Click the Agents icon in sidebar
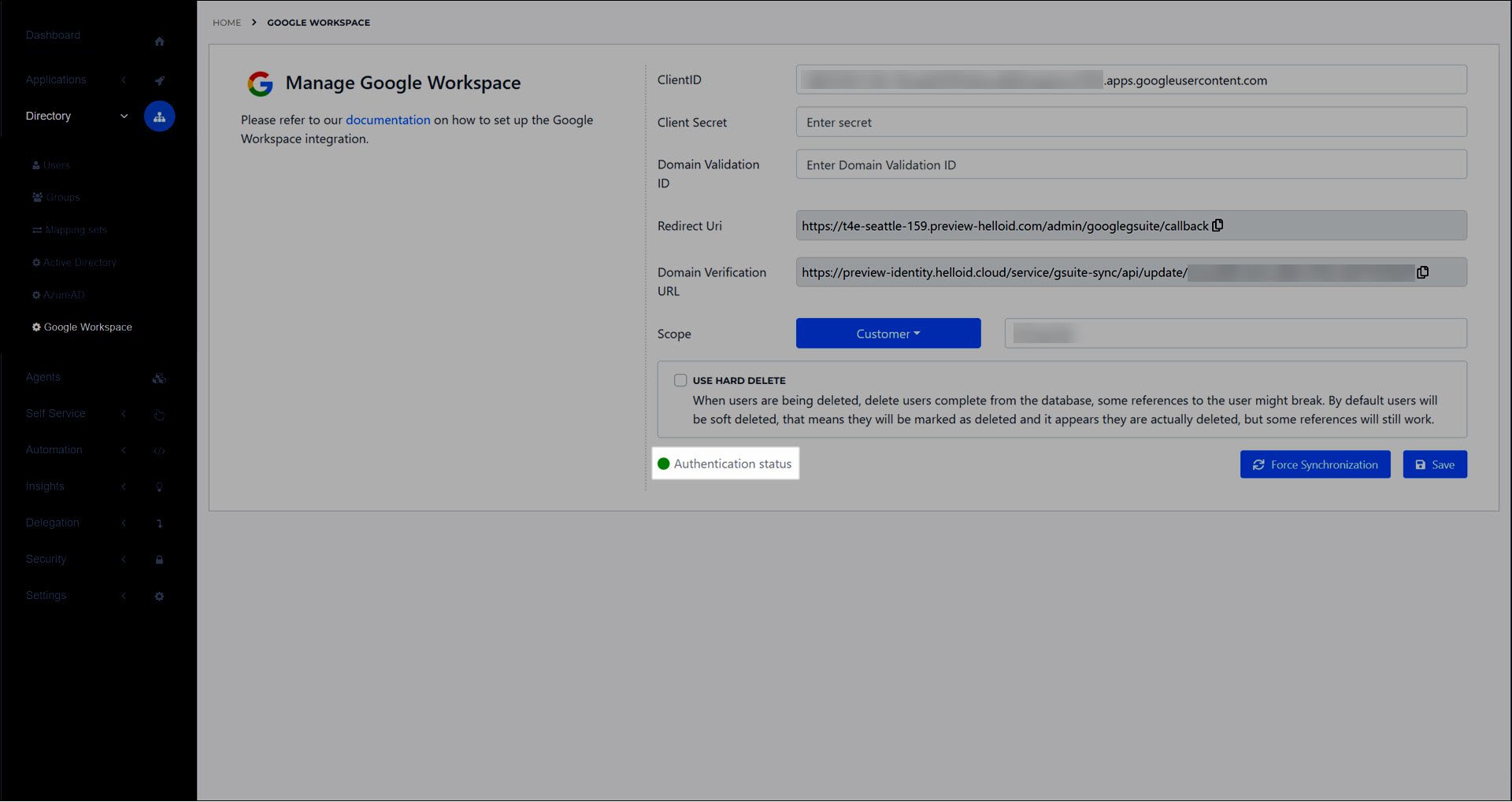Image resolution: width=1512 pixels, height=802 pixels. [159, 379]
